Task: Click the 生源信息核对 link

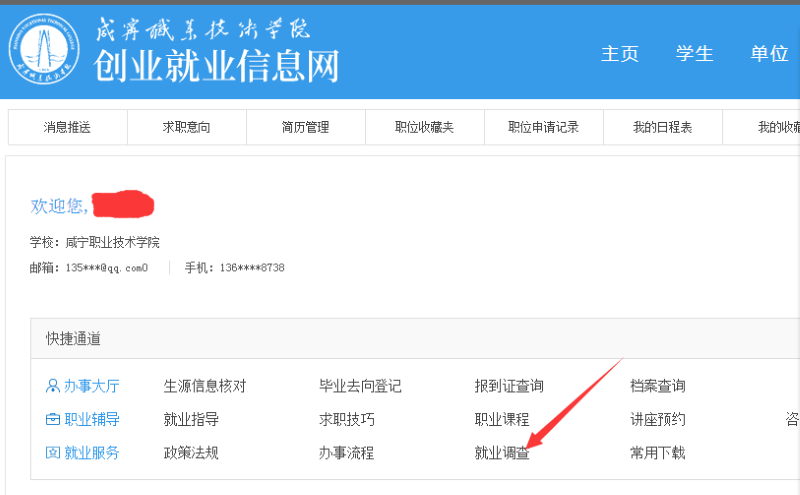Action: (x=204, y=386)
